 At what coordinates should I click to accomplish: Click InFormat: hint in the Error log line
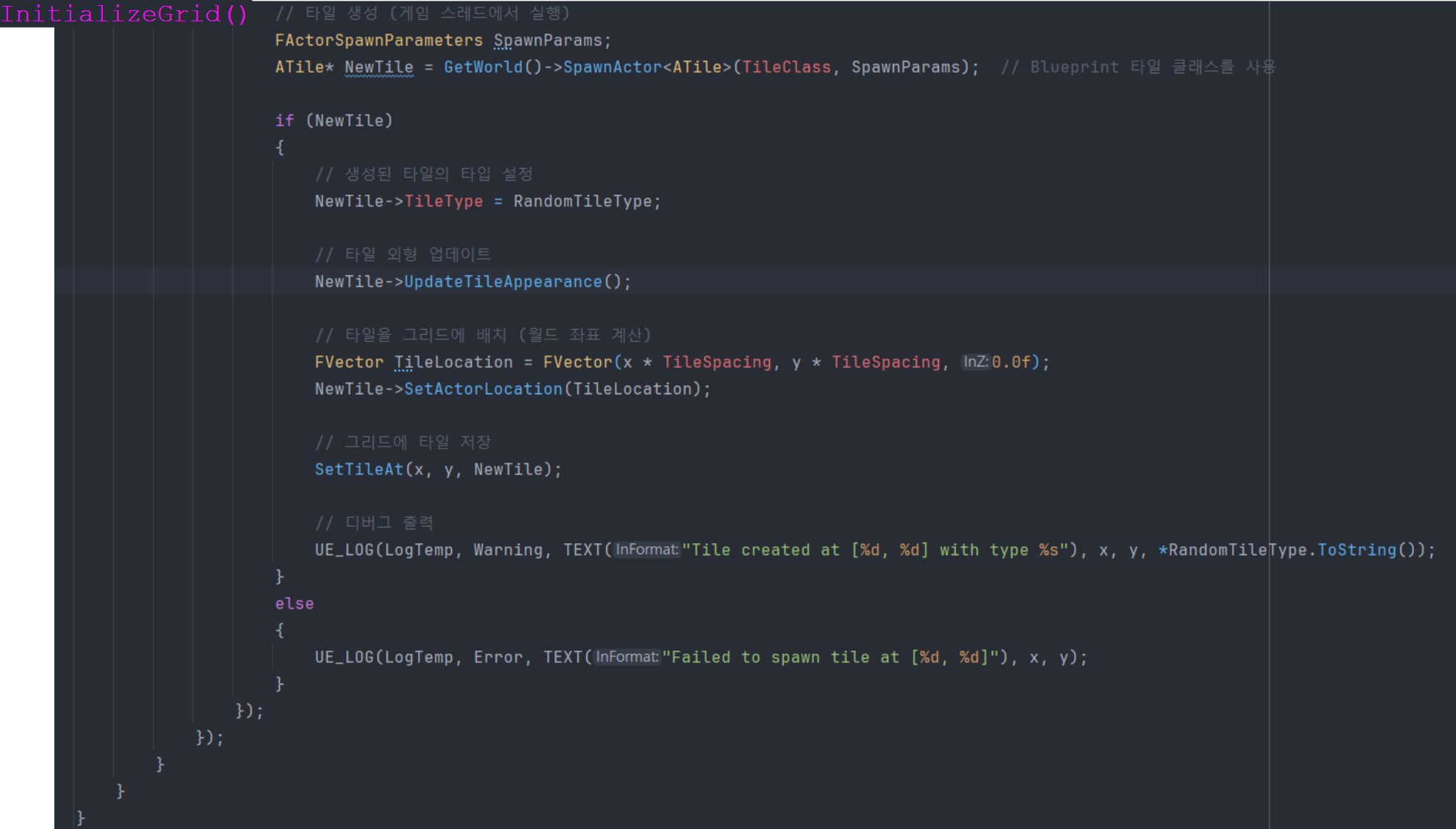pyautogui.click(x=627, y=657)
